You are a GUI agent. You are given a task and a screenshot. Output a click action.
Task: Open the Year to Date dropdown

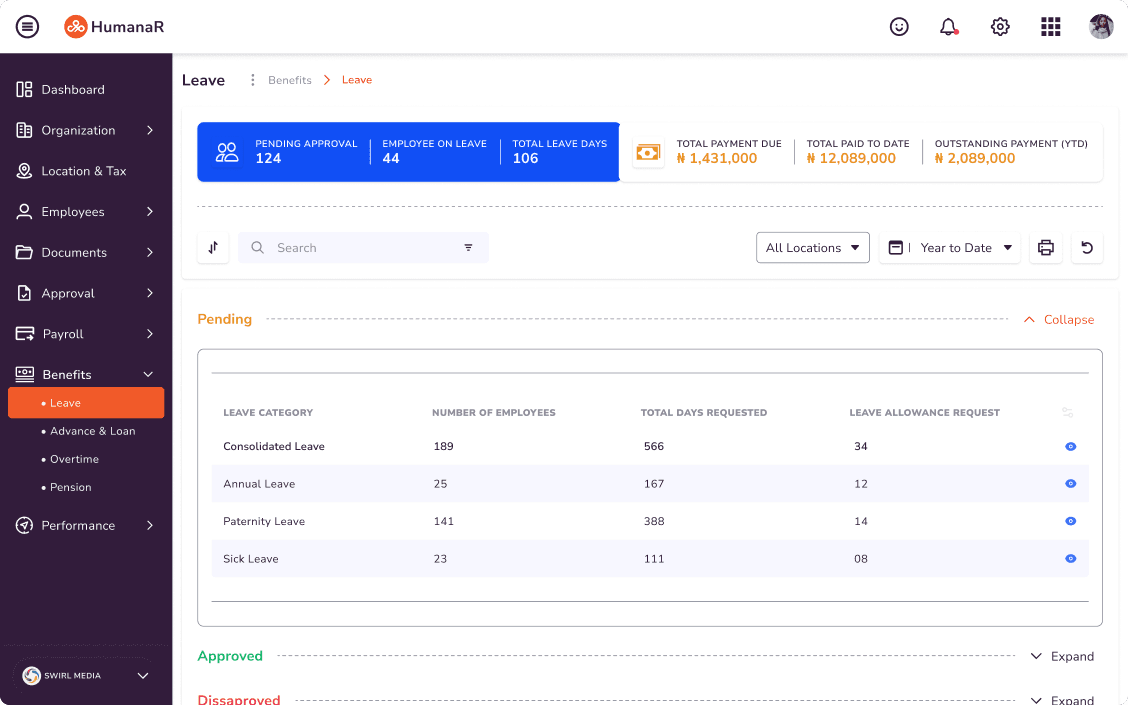(950, 247)
